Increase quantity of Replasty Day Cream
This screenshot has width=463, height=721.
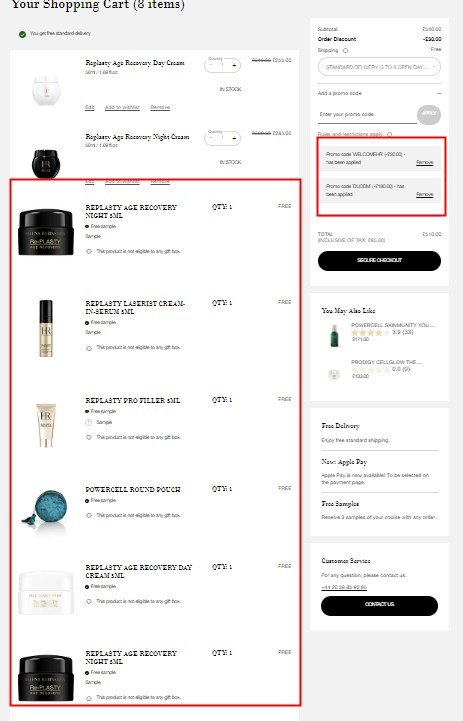[234, 65]
